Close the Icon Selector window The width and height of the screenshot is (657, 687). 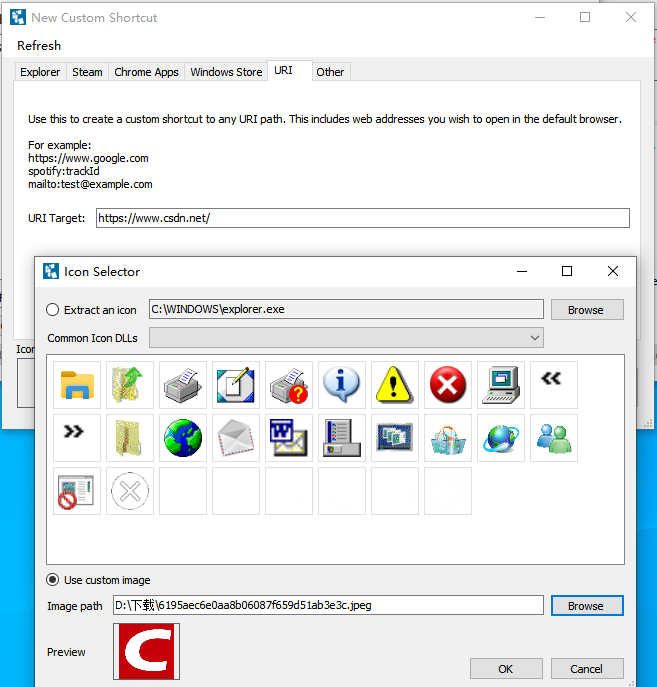pyautogui.click(x=613, y=271)
